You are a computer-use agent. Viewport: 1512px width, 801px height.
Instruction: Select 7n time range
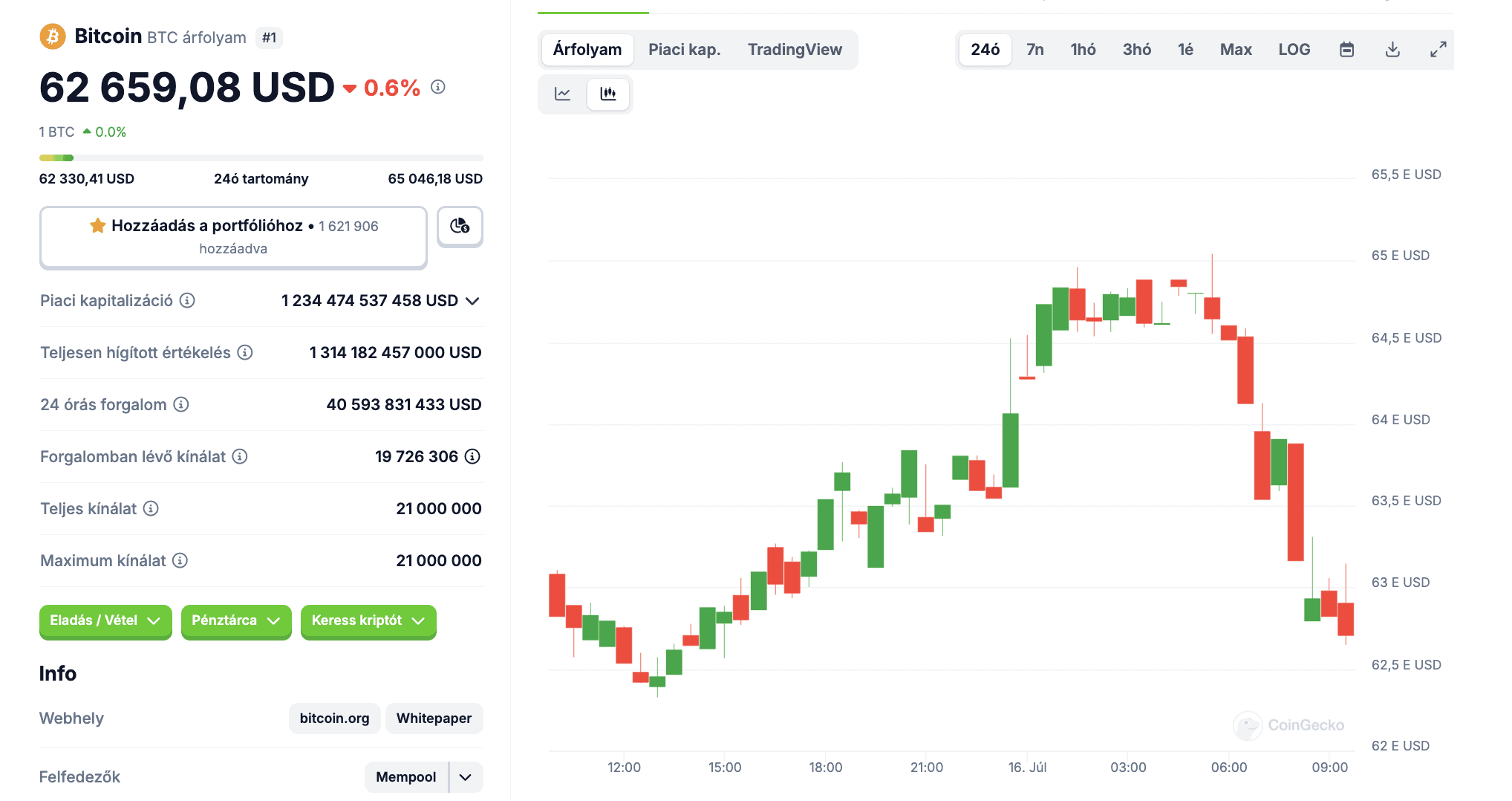click(1034, 50)
